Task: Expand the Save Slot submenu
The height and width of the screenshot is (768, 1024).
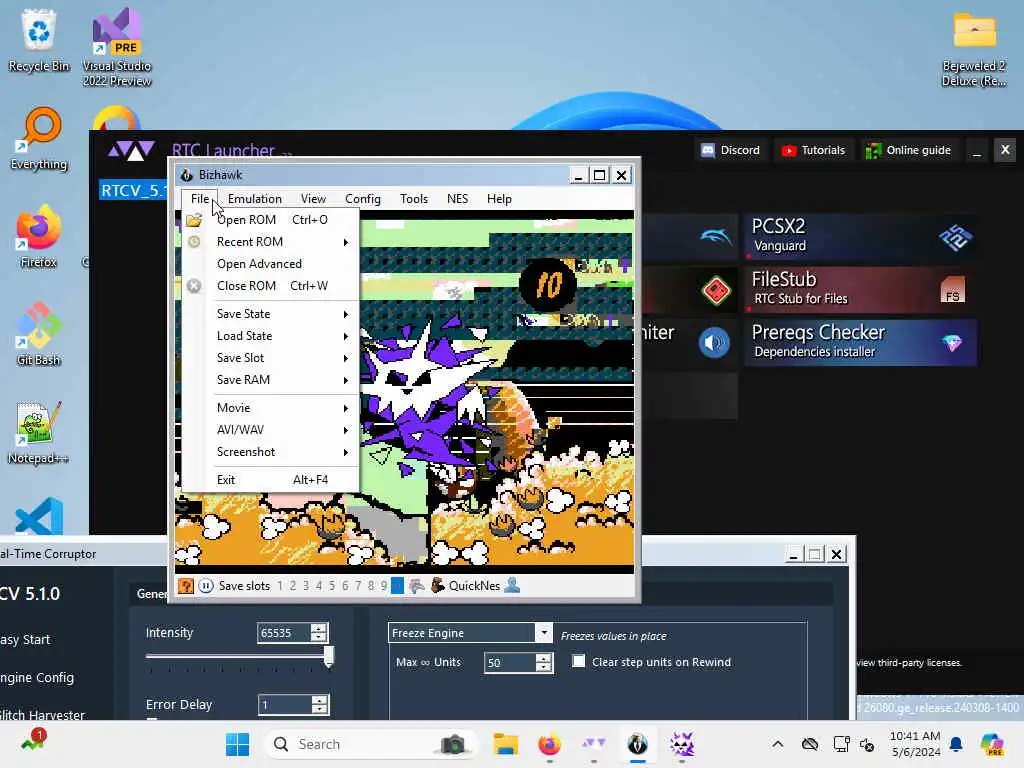Action: (x=270, y=358)
